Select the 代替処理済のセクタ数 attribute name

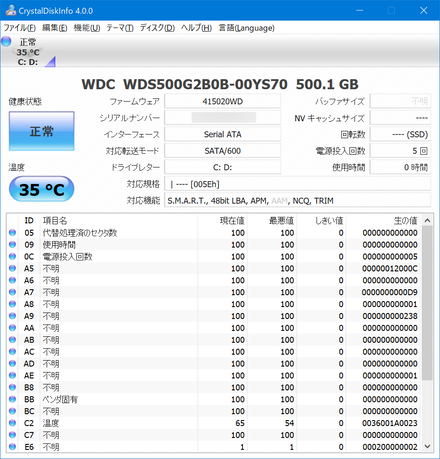(80, 233)
